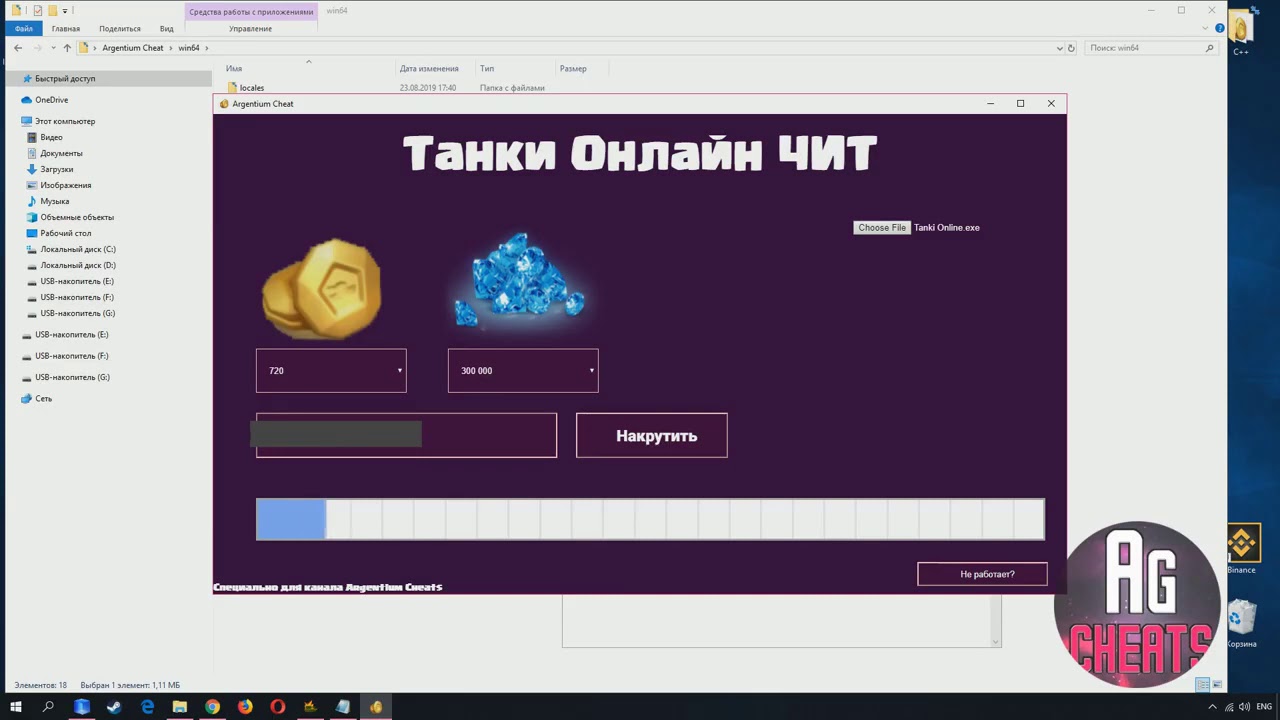Sort by the Имя column header
Image resolution: width=1280 pixels, height=720 pixels.
(x=234, y=69)
